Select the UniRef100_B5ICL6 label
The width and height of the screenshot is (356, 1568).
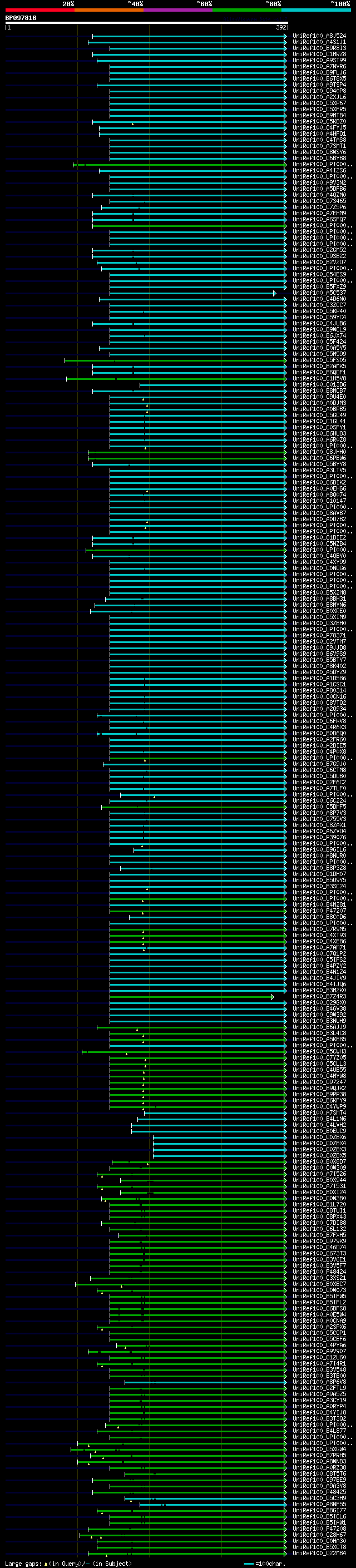(x=319, y=1516)
